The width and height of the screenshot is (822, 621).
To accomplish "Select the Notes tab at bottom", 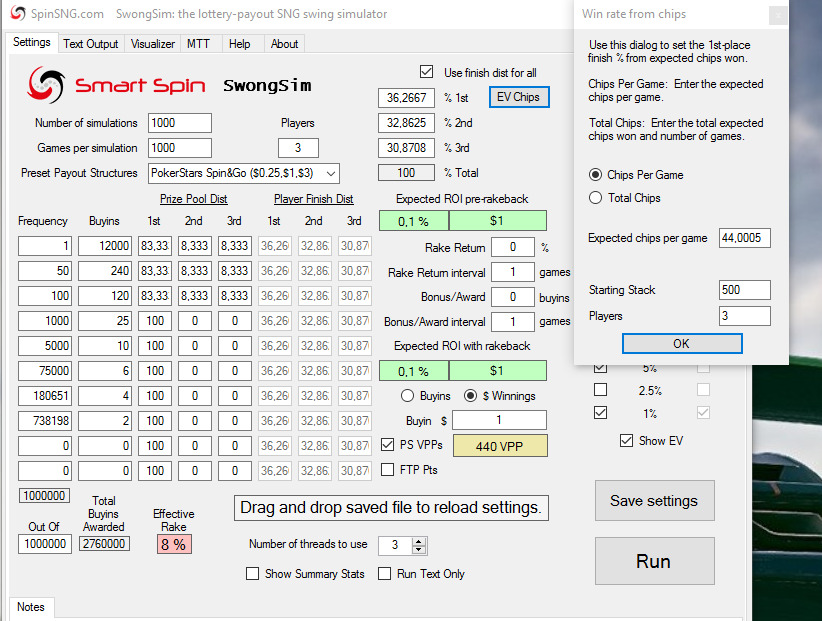I will [x=31, y=607].
